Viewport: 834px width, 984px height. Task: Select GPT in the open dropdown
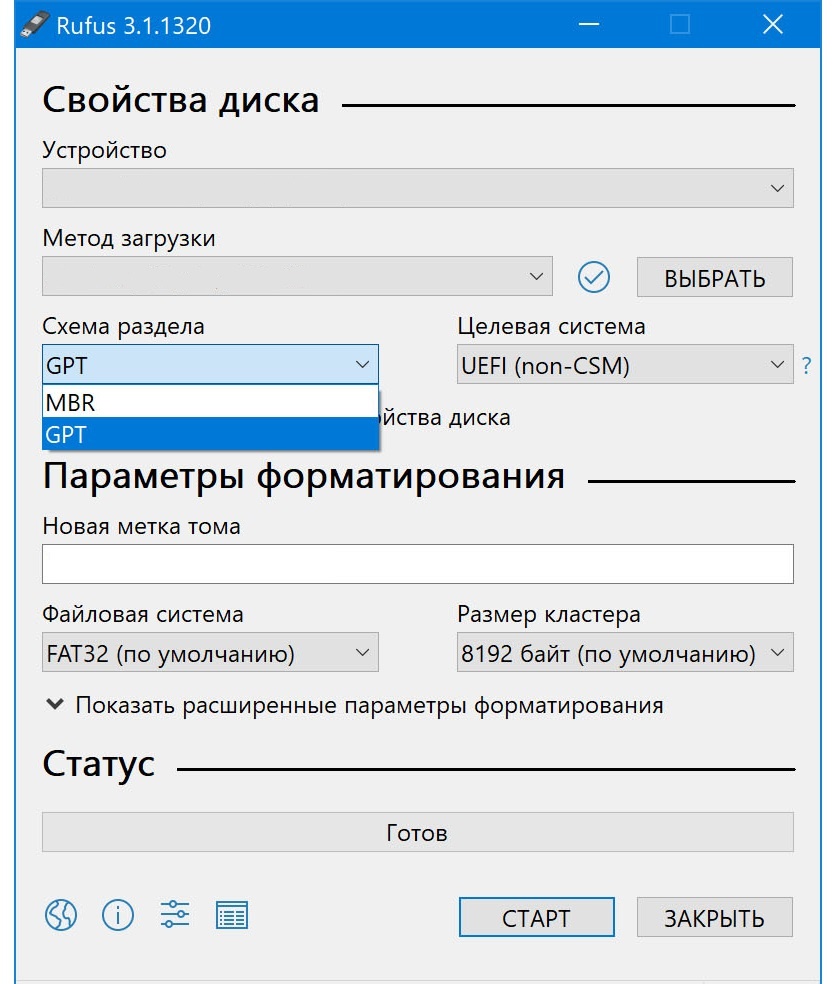coord(210,435)
